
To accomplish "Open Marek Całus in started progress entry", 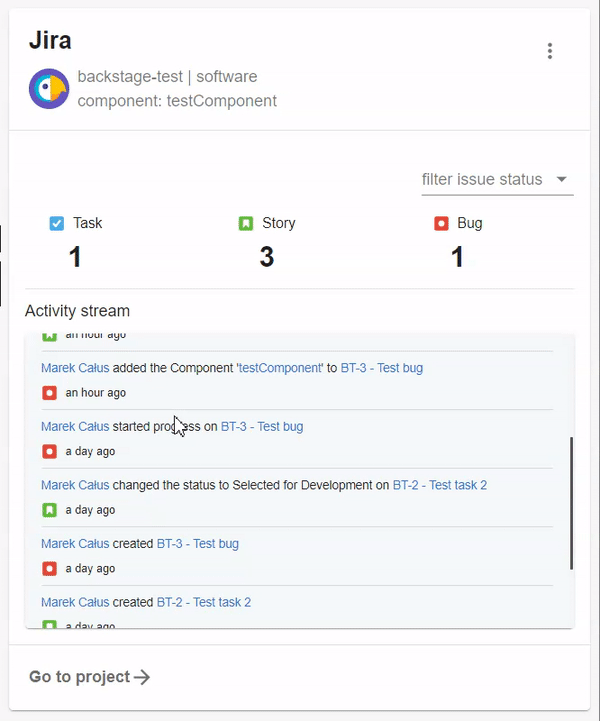I will click(x=75, y=426).
